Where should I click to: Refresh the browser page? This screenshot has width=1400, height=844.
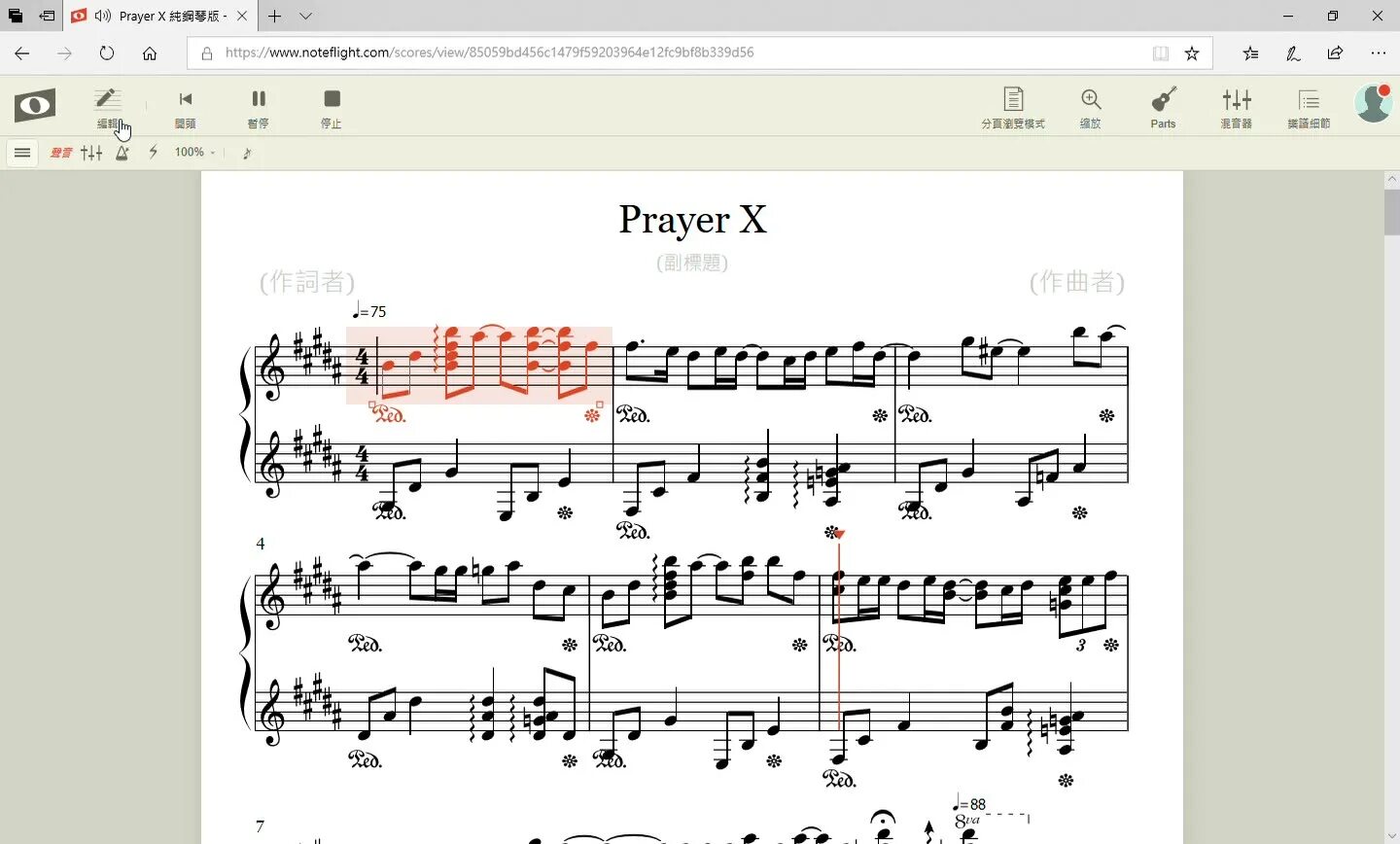(x=107, y=53)
